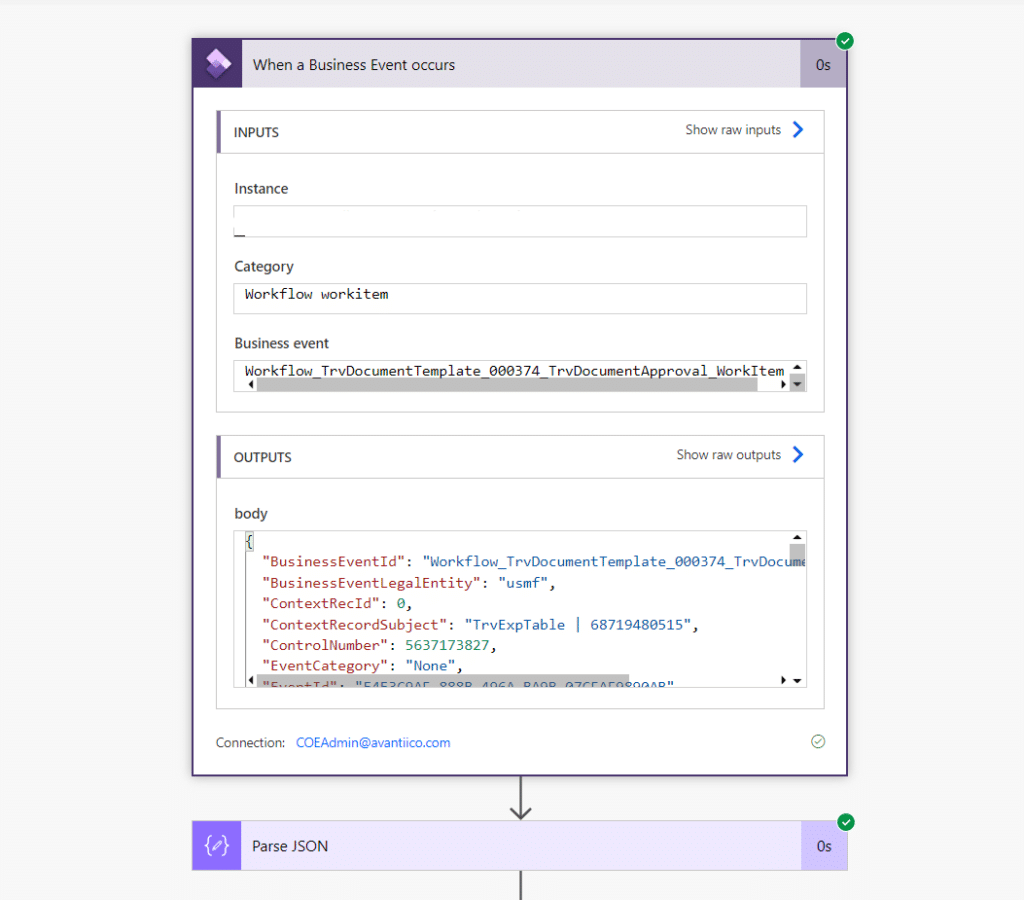Click the Instance input field
Image resolution: width=1024 pixels, height=900 pixels.
[520, 221]
